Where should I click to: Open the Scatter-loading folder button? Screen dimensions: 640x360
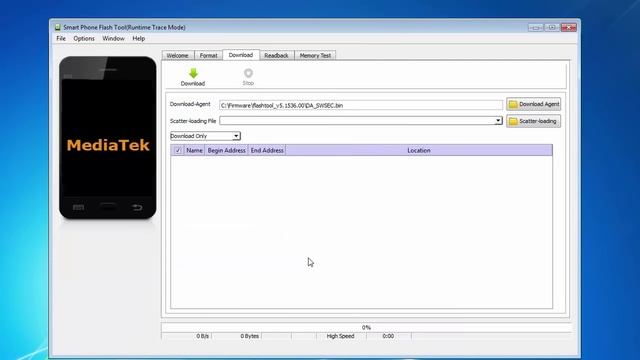tap(533, 121)
